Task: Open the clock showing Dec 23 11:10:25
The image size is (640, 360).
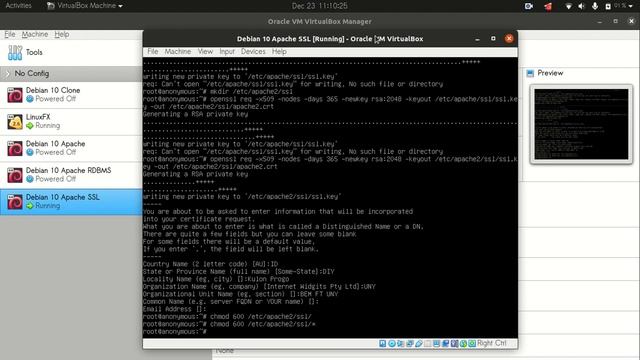Action: coord(320,6)
